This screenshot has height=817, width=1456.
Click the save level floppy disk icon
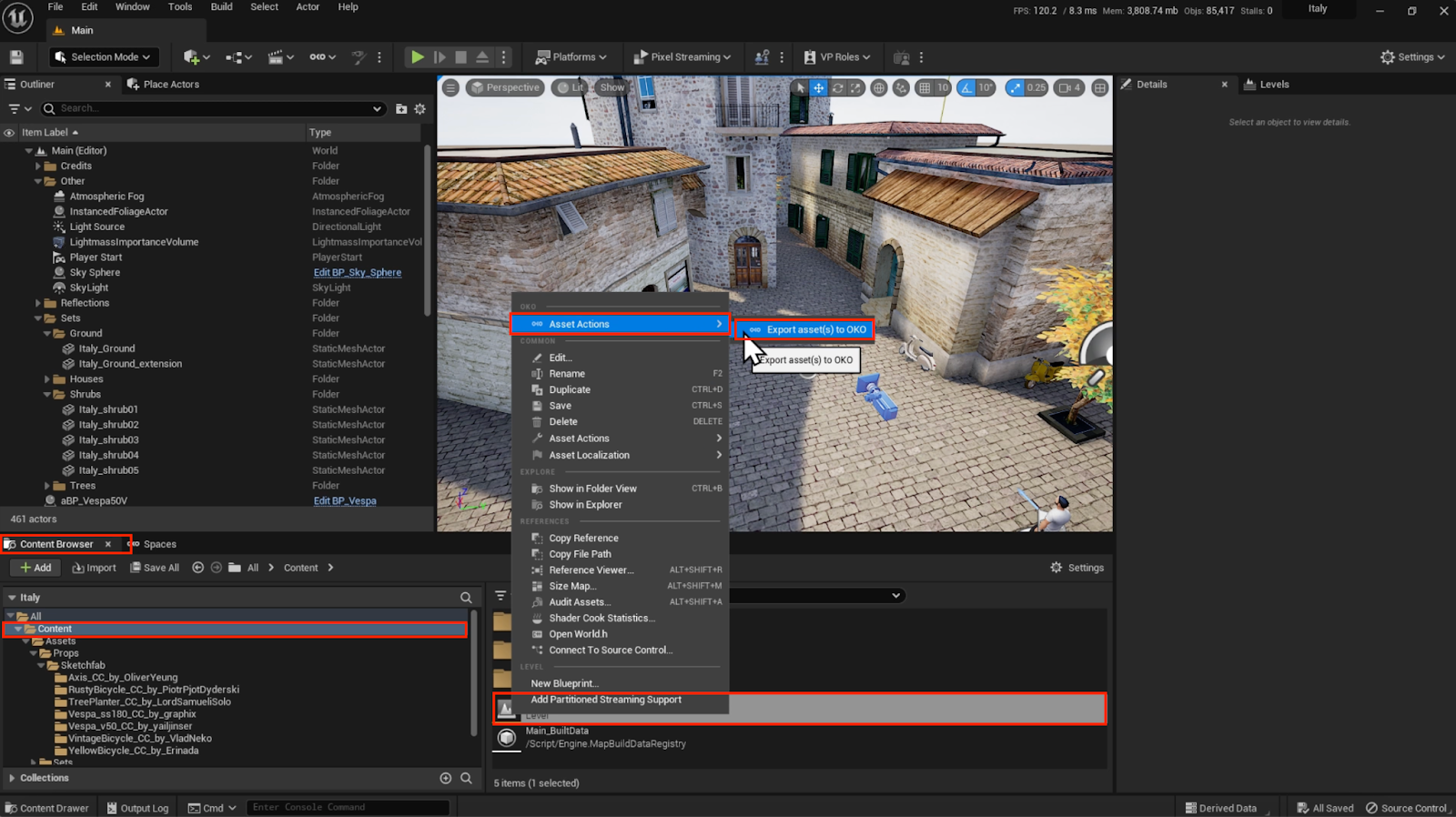click(16, 56)
